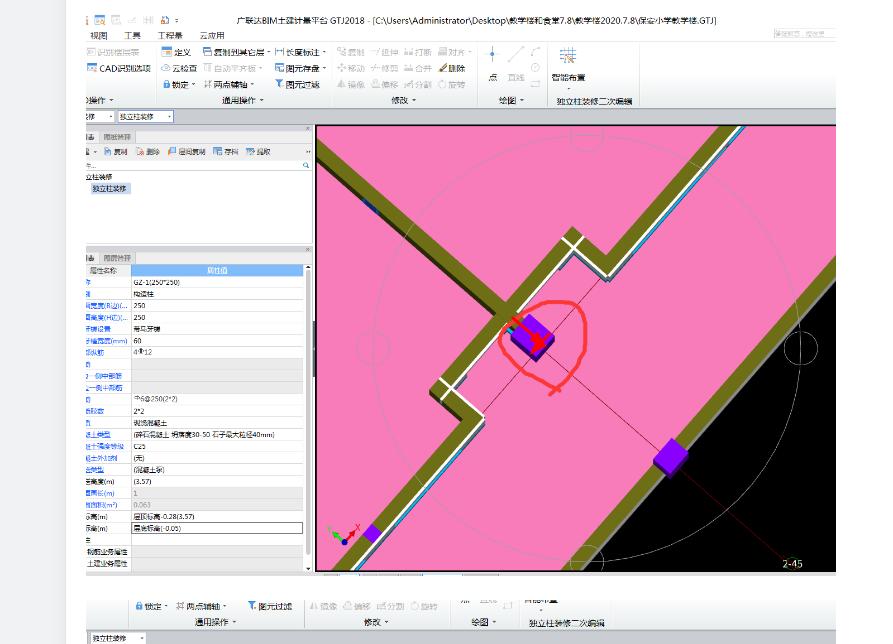Click property panel scrollbar down arrow
Image resolution: width=893 pixels, height=644 pixels.
point(308,568)
